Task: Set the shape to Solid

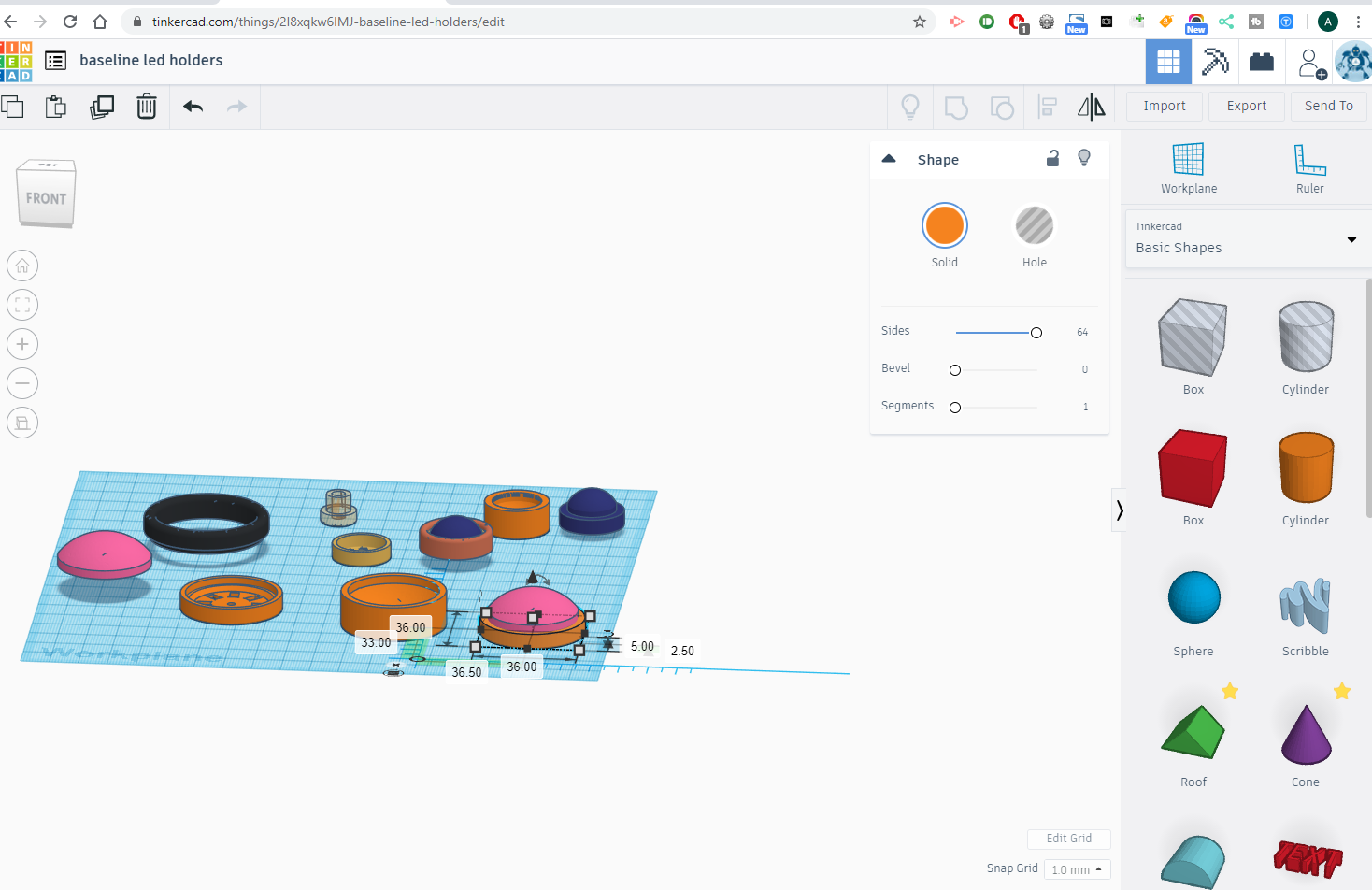Action: coord(945,225)
